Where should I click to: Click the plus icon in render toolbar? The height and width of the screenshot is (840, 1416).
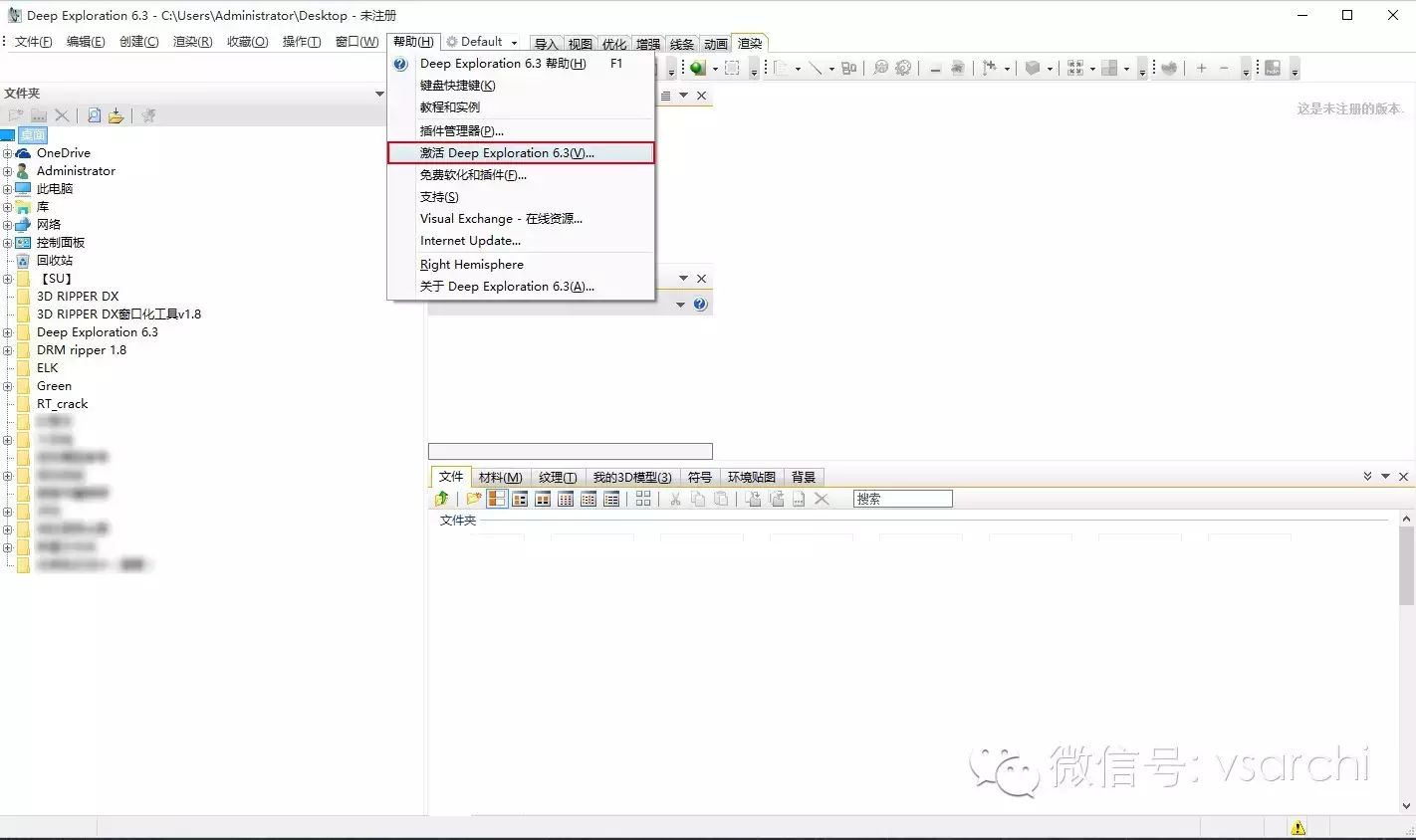pos(1201,68)
